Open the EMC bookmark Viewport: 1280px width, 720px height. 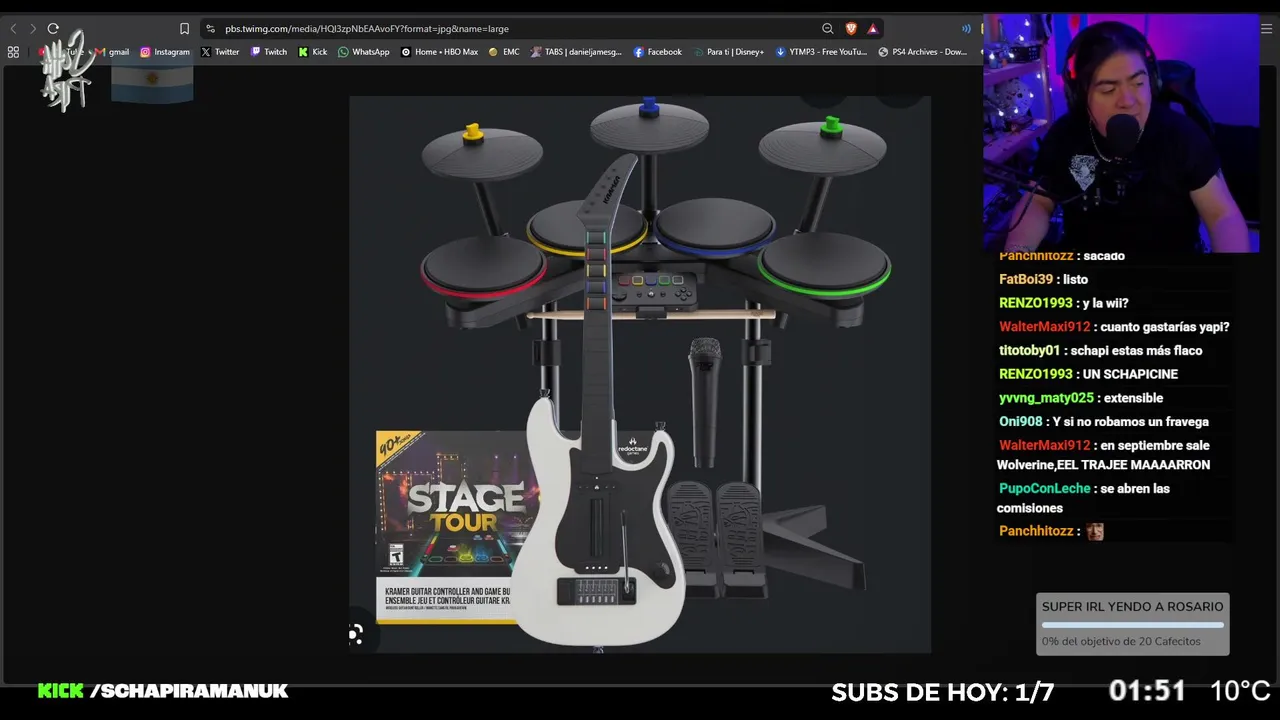[504, 52]
